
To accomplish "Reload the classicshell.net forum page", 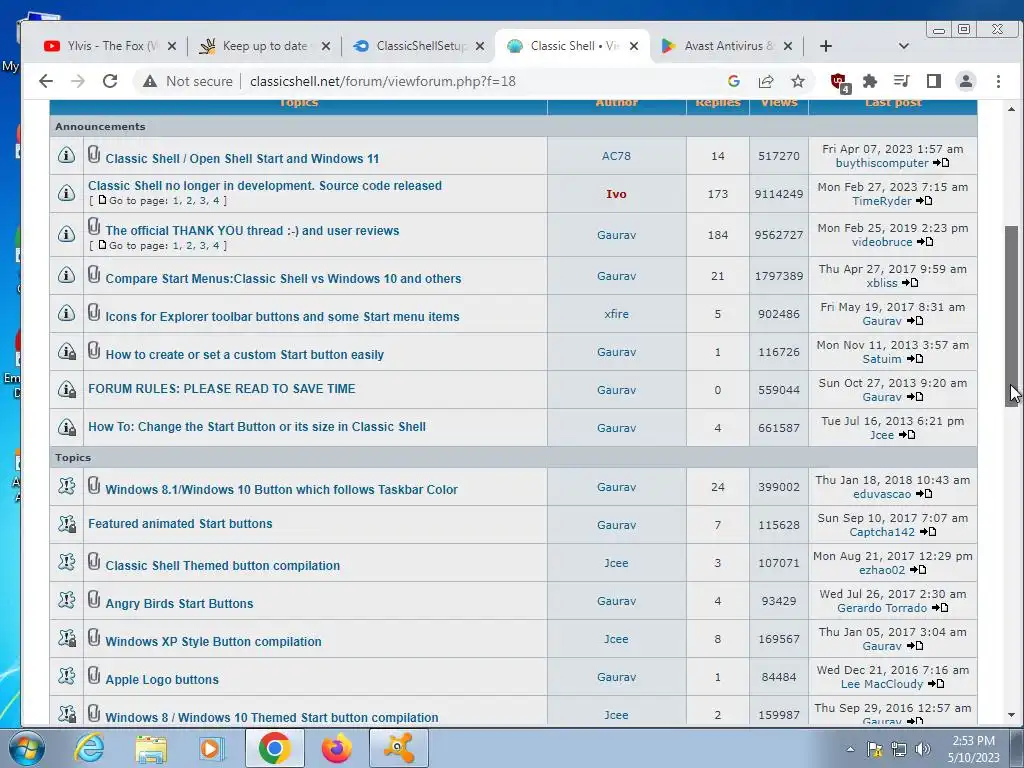I will click(110, 81).
